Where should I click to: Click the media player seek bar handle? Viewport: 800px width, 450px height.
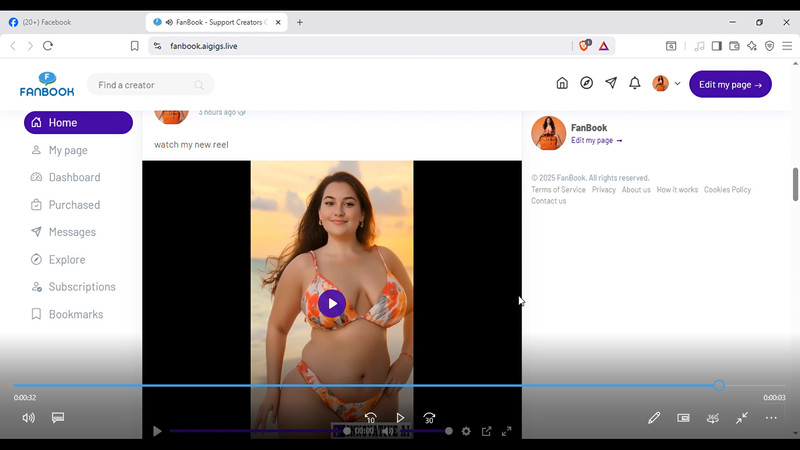click(x=719, y=386)
